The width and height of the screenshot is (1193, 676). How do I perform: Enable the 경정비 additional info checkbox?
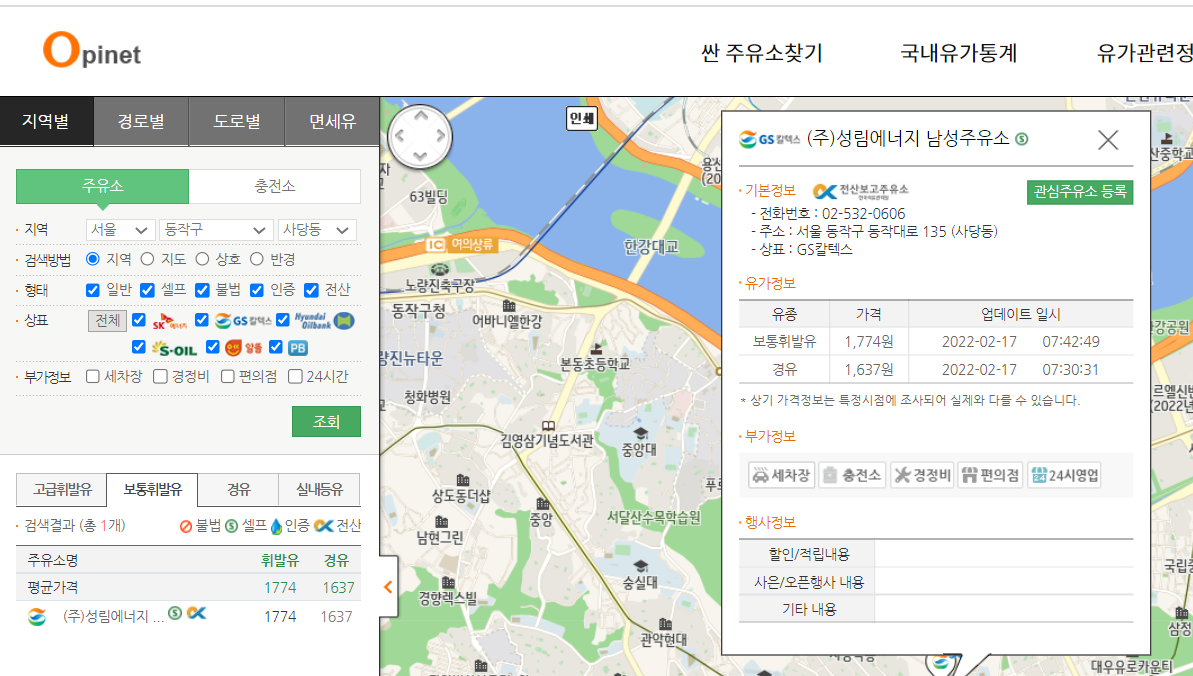161,376
